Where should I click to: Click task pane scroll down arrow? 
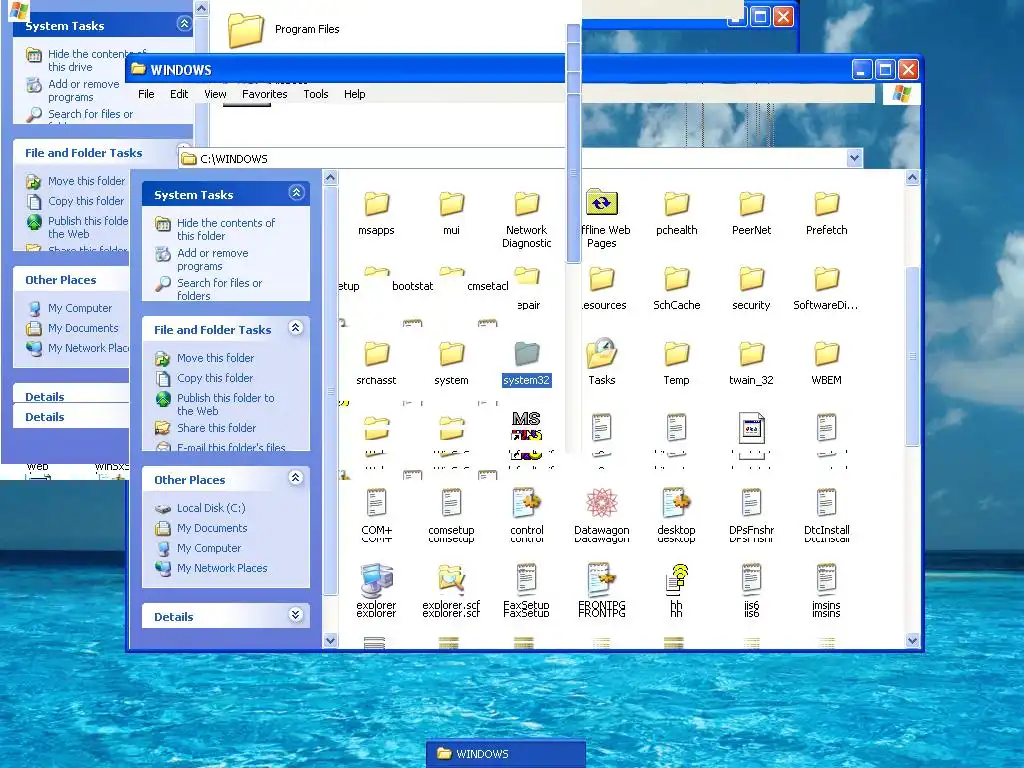330,641
